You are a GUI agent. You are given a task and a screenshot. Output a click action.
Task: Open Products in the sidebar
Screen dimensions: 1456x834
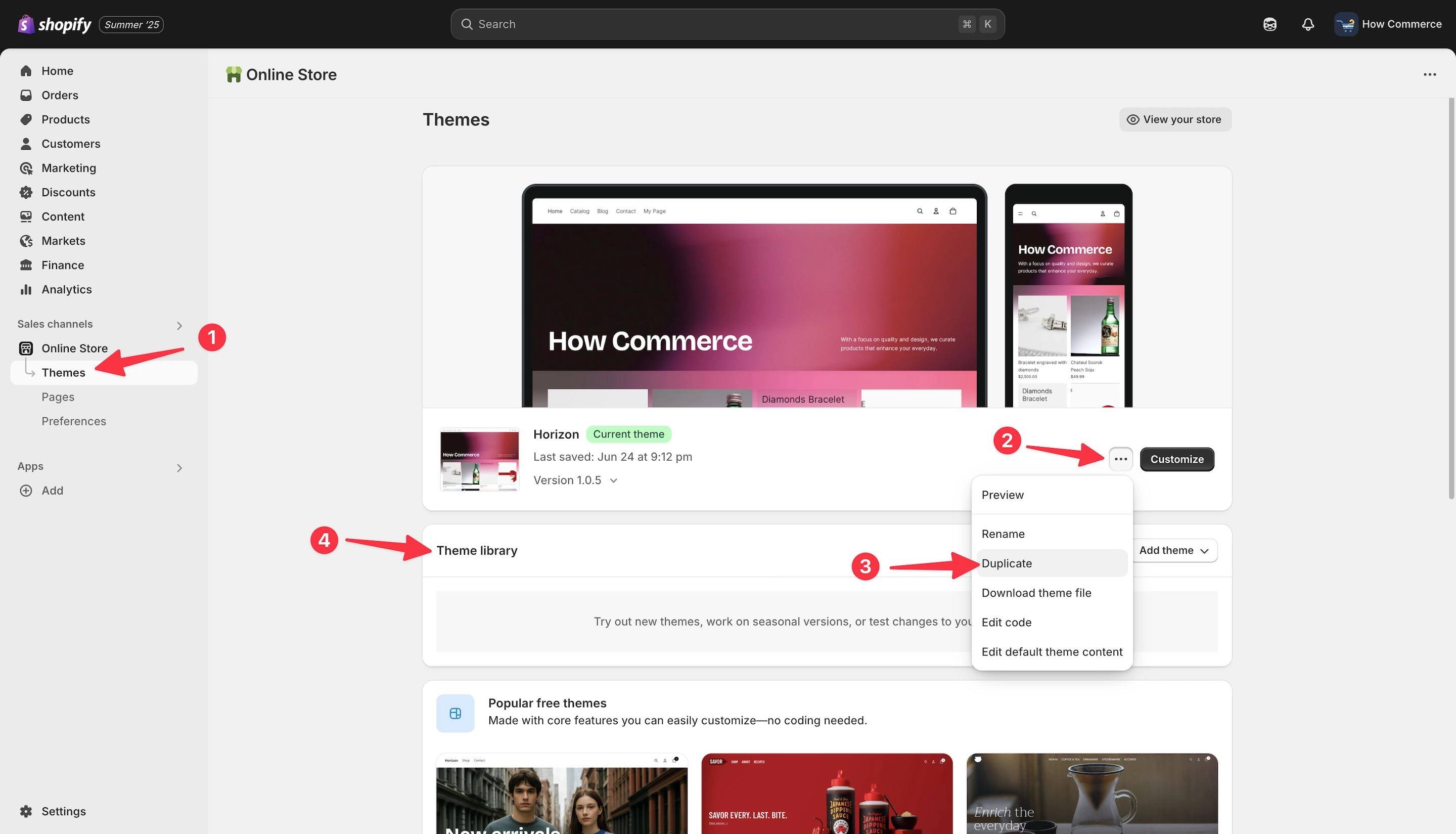pos(66,119)
